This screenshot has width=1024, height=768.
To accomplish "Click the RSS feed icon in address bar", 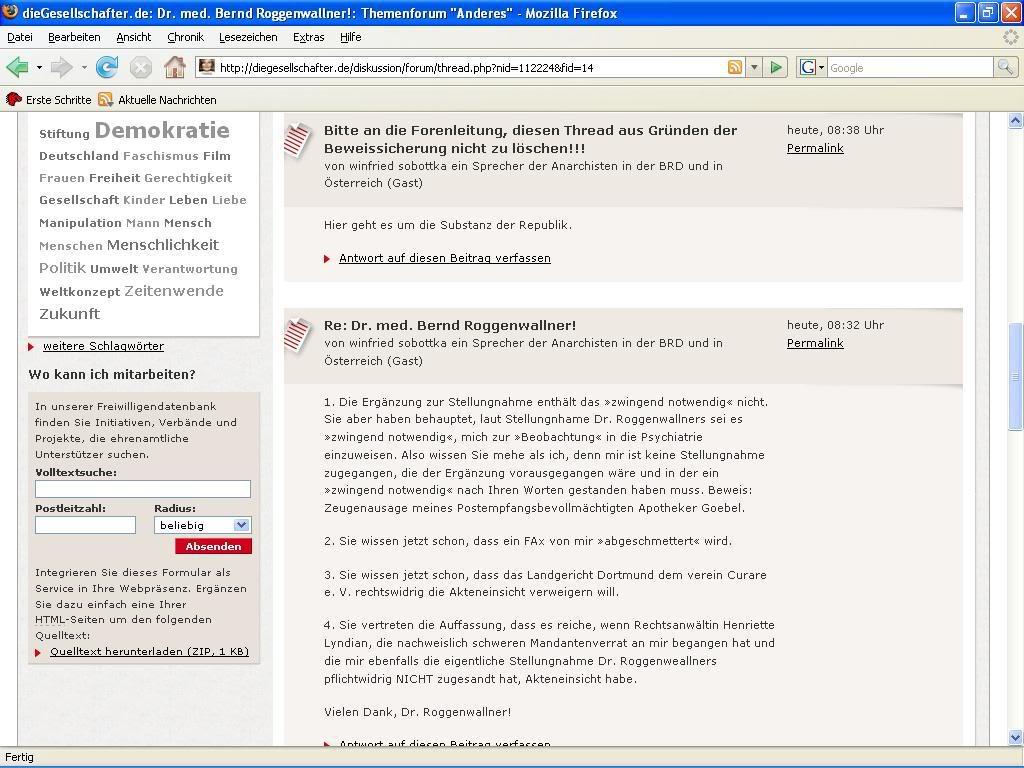I will [x=735, y=68].
